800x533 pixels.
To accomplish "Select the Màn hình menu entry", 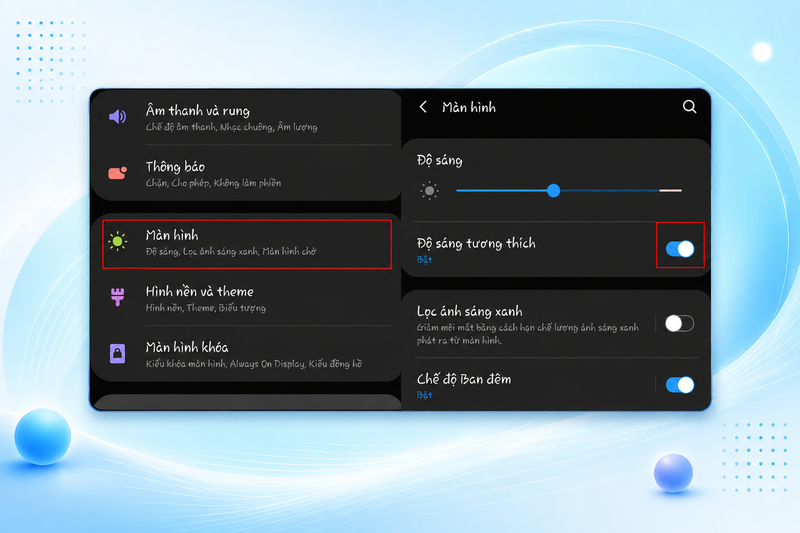I will [x=247, y=244].
